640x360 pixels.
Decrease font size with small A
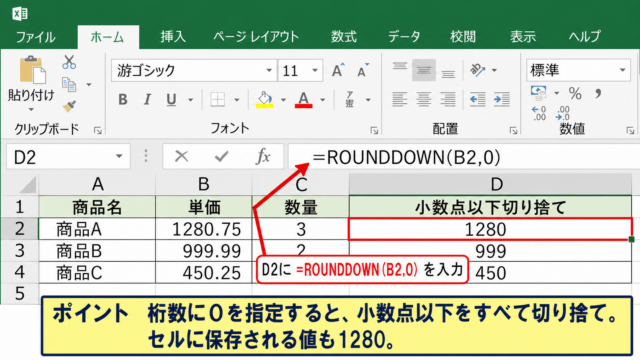tap(363, 71)
